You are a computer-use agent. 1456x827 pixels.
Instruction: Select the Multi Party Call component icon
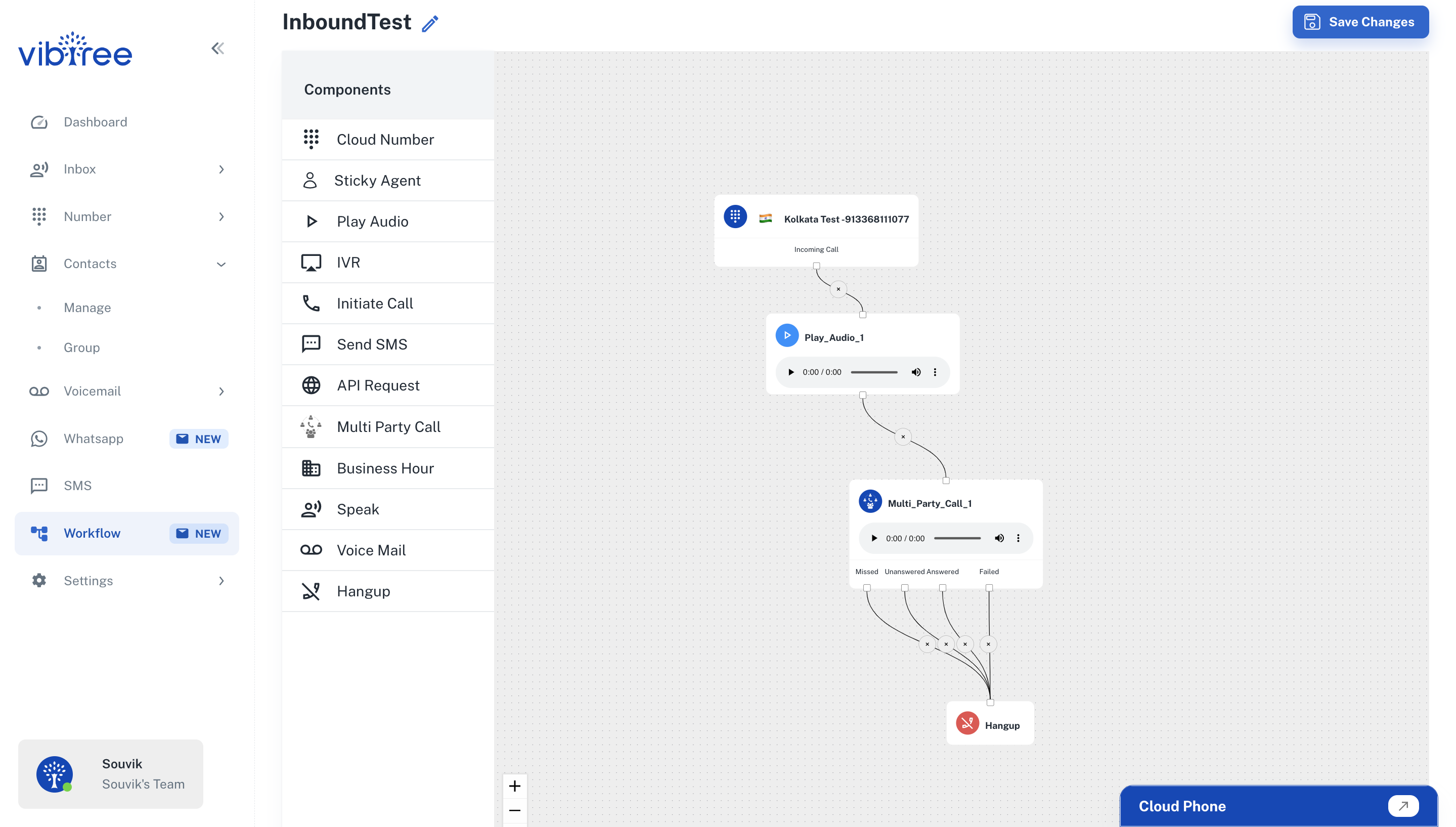[311, 426]
